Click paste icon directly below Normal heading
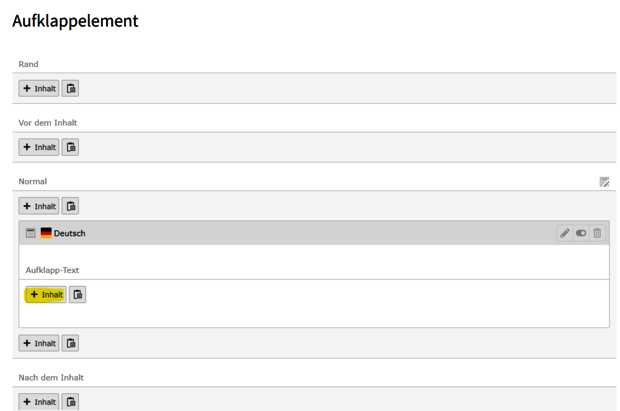620x411 pixels. pos(71,207)
